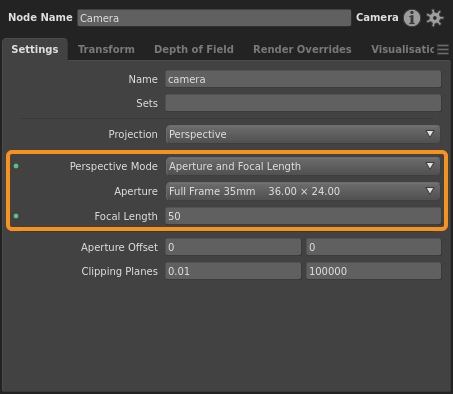Click the far Clipping Planes field 100000
Viewport: 453px width, 394px height.
[374, 271]
